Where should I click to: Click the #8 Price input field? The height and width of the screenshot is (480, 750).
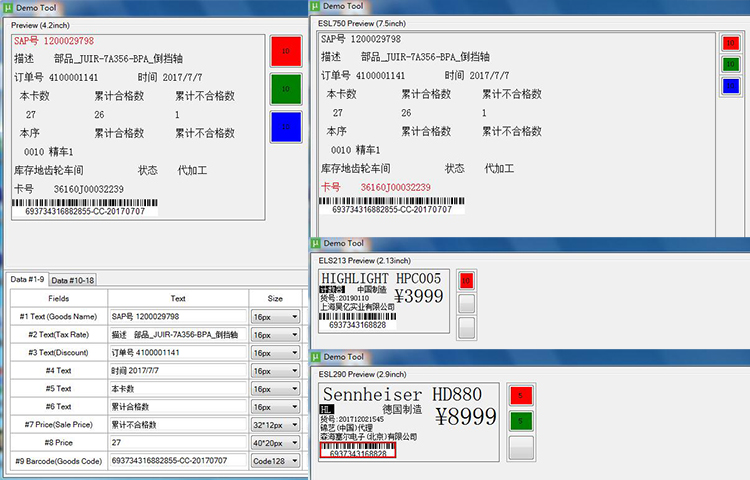[177, 442]
